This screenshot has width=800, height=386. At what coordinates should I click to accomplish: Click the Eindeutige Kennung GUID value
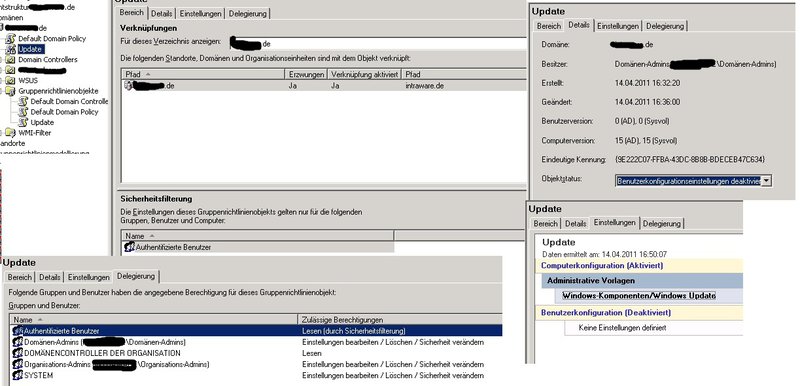690,160
